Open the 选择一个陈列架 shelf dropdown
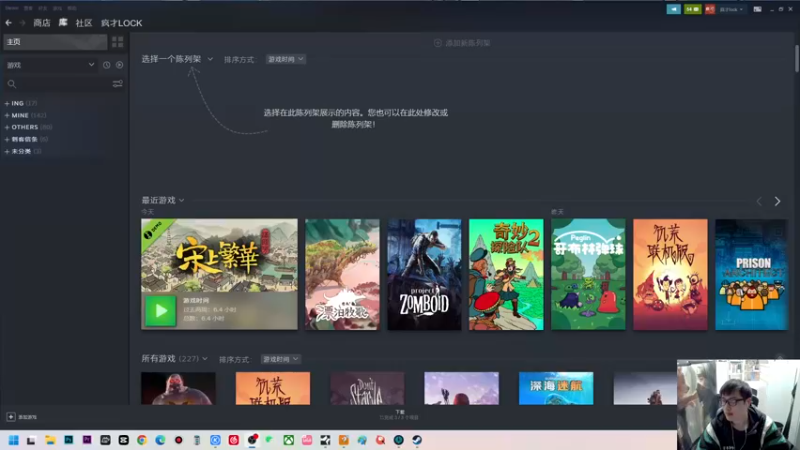Image resolution: width=800 pixels, height=450 pixels. [177, 59]
